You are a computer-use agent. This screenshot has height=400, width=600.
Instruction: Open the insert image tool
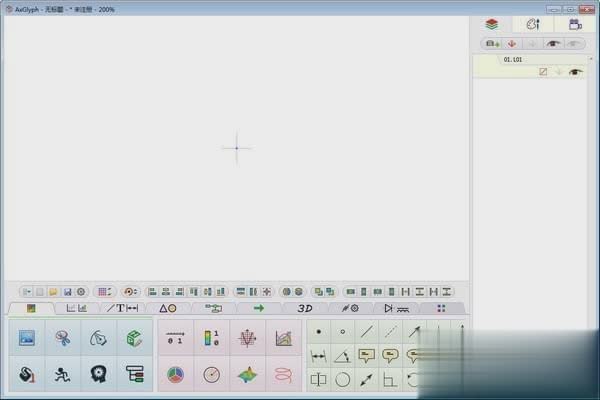tap(27, 338)
